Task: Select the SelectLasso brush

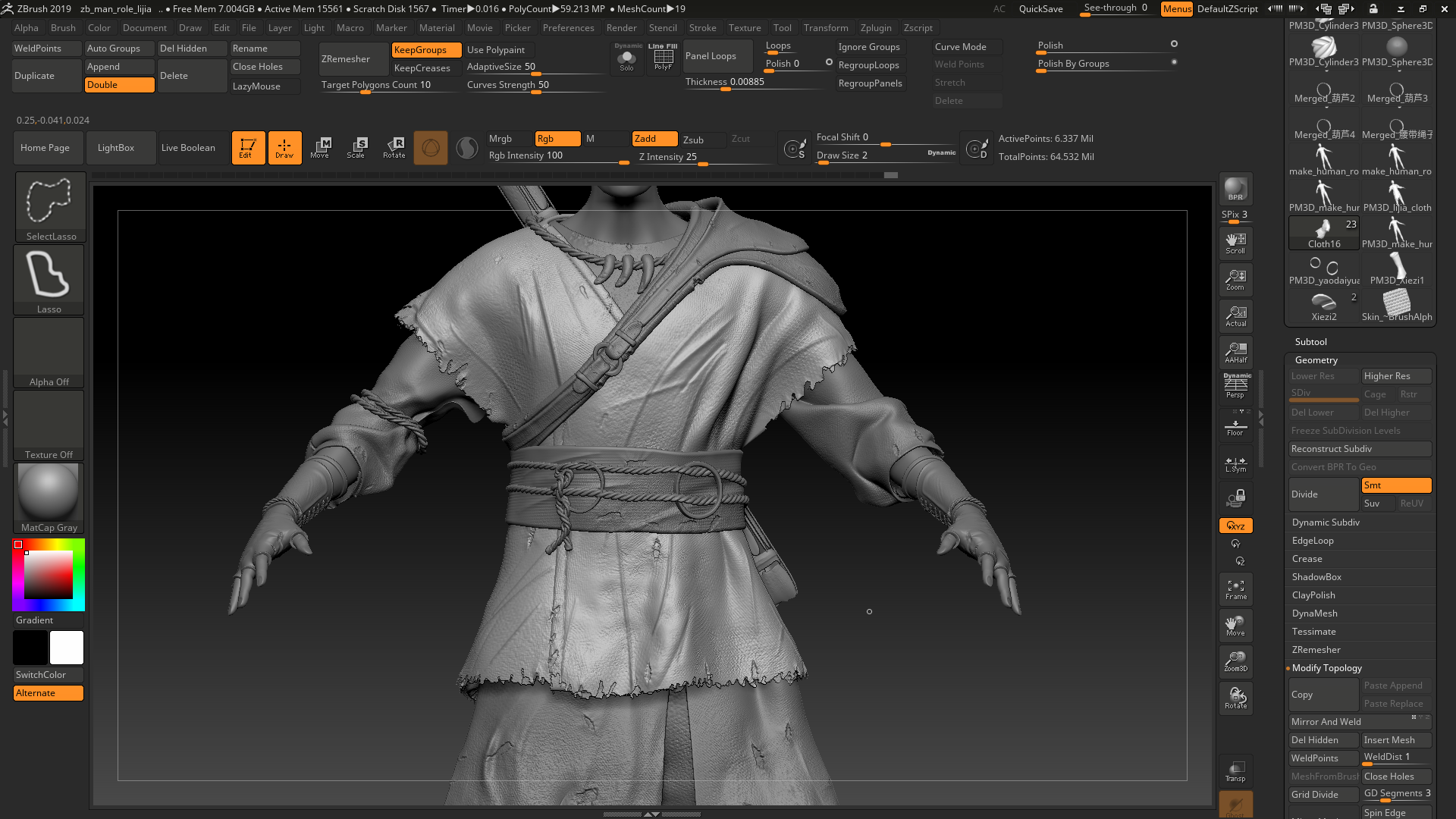Action: click(49, 207)
